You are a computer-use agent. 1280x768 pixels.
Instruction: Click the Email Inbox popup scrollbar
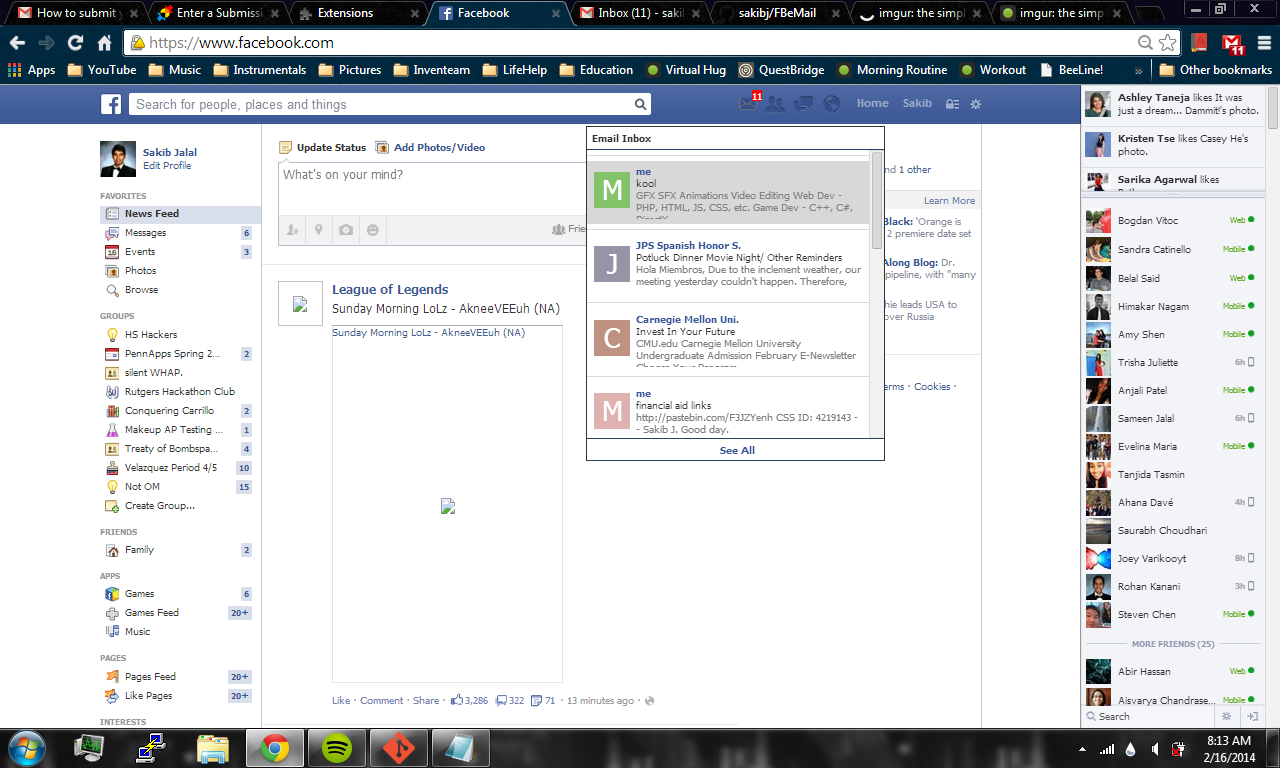coord(877,200)
